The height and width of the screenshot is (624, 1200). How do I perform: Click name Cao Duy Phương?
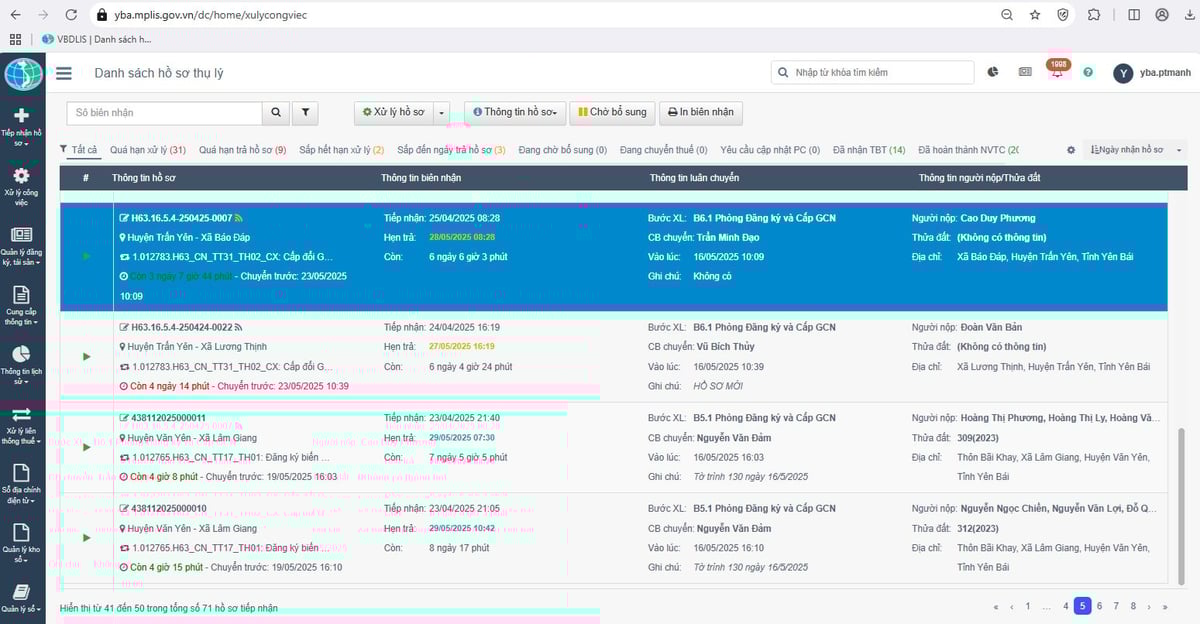point(997,218)
